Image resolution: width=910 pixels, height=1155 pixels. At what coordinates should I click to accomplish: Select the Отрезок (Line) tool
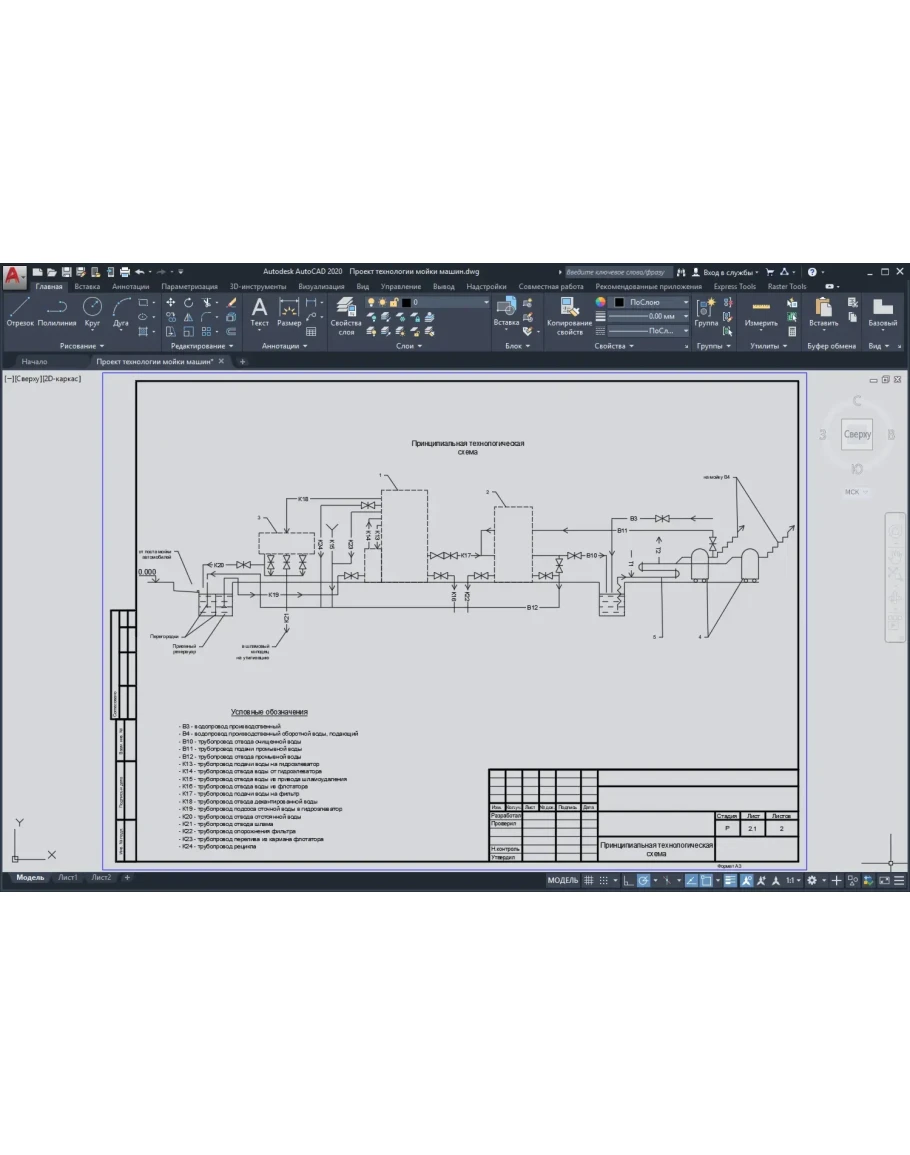click(20, 310)
